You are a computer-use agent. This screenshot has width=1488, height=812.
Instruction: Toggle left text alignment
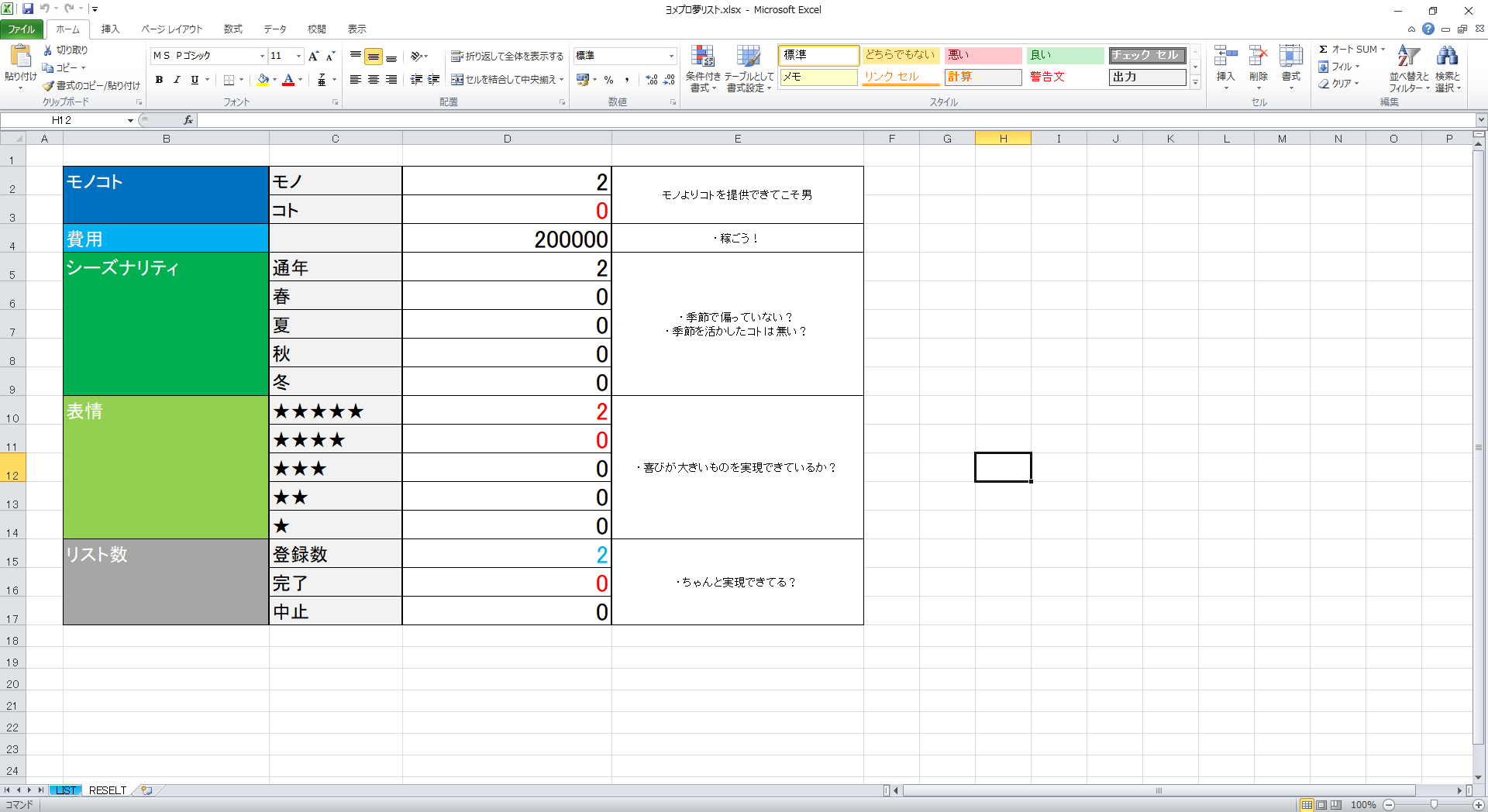[x=356, y=79]
